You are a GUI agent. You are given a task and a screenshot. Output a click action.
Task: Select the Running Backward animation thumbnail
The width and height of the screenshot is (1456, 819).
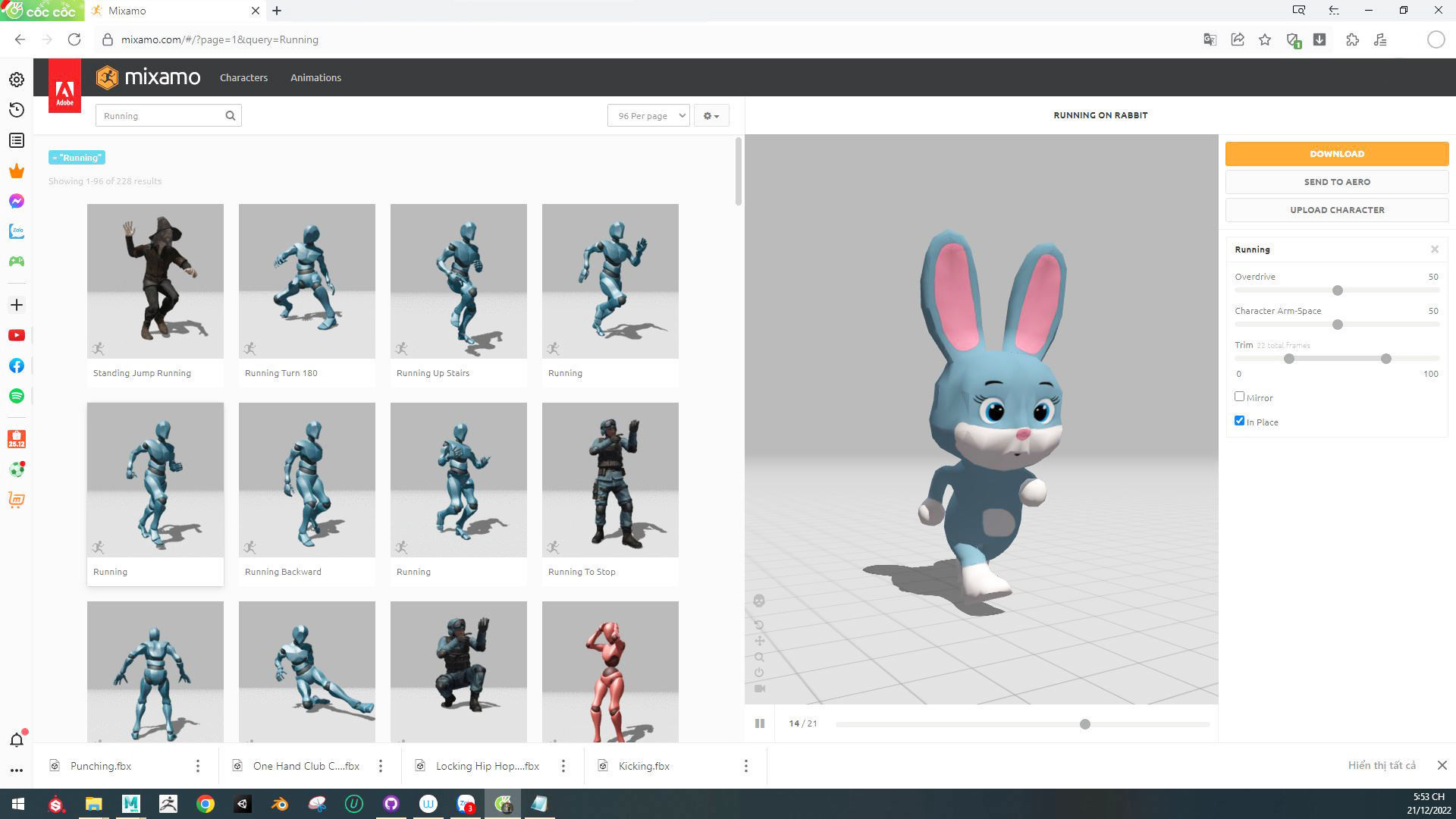click(306, 480)
